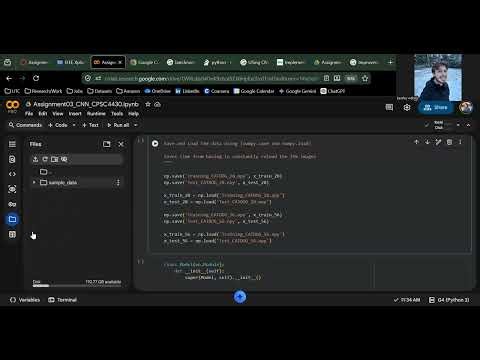Screen dimensions: 480x360
Task: Select the sample_data folder
Action: (x=63, y=182)
